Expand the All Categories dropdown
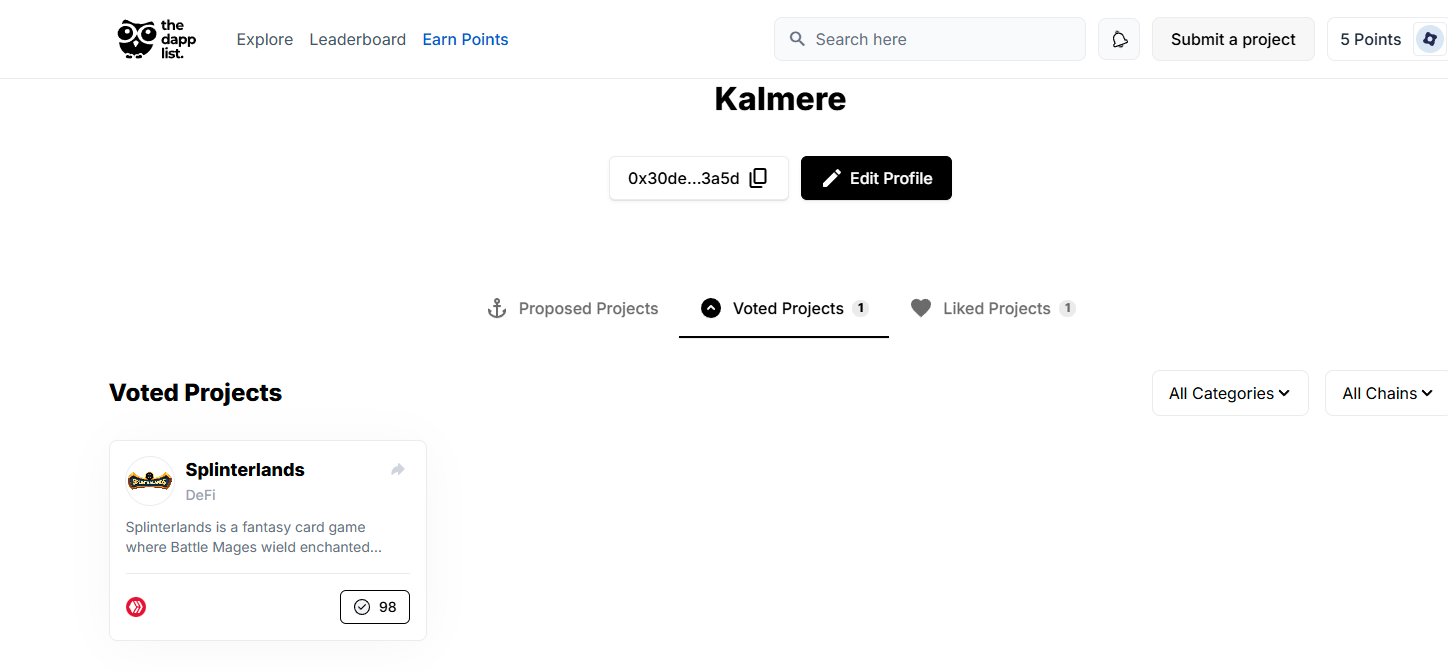Screen dimensions: 1448x672 pos(1230,393)
